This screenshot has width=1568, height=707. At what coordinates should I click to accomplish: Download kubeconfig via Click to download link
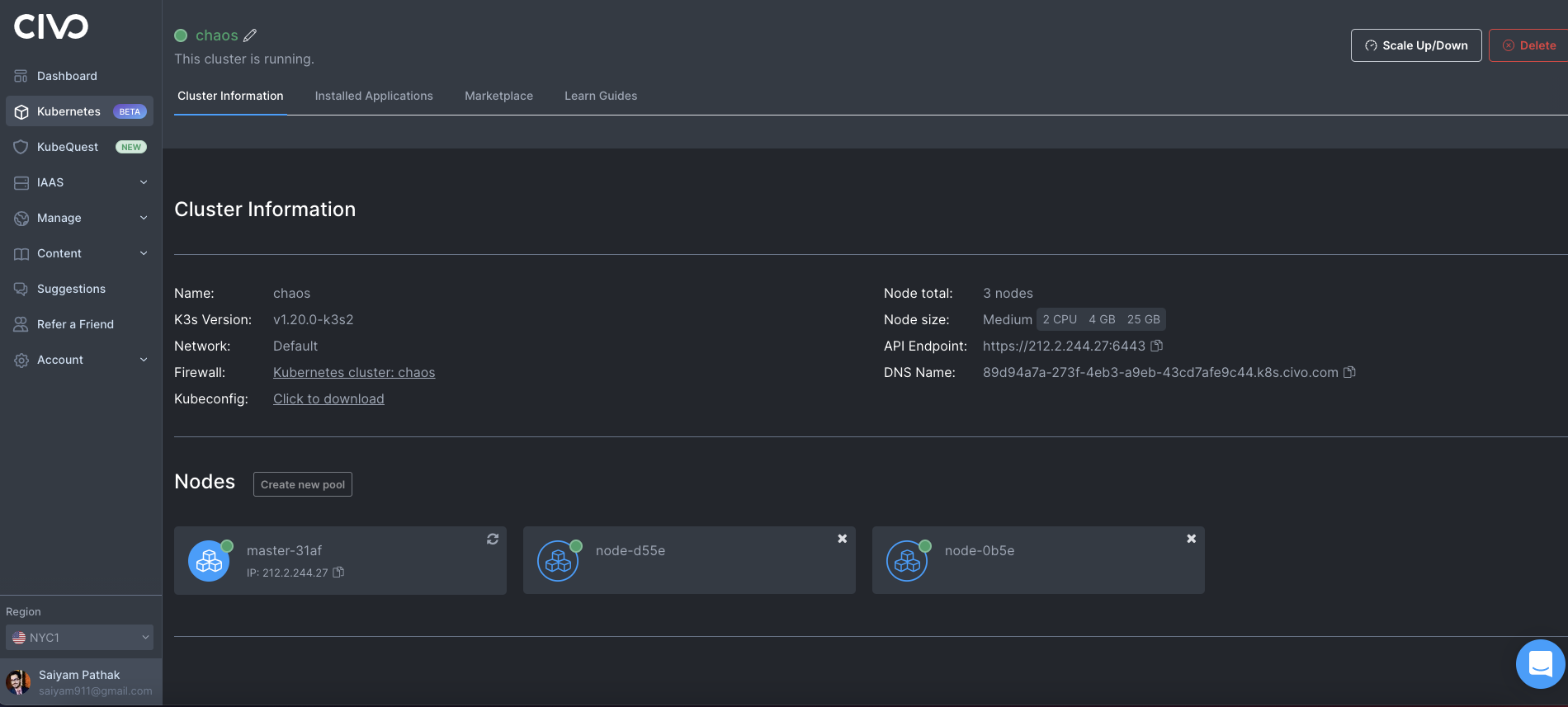pyautogui.click(x=328, y=398)
